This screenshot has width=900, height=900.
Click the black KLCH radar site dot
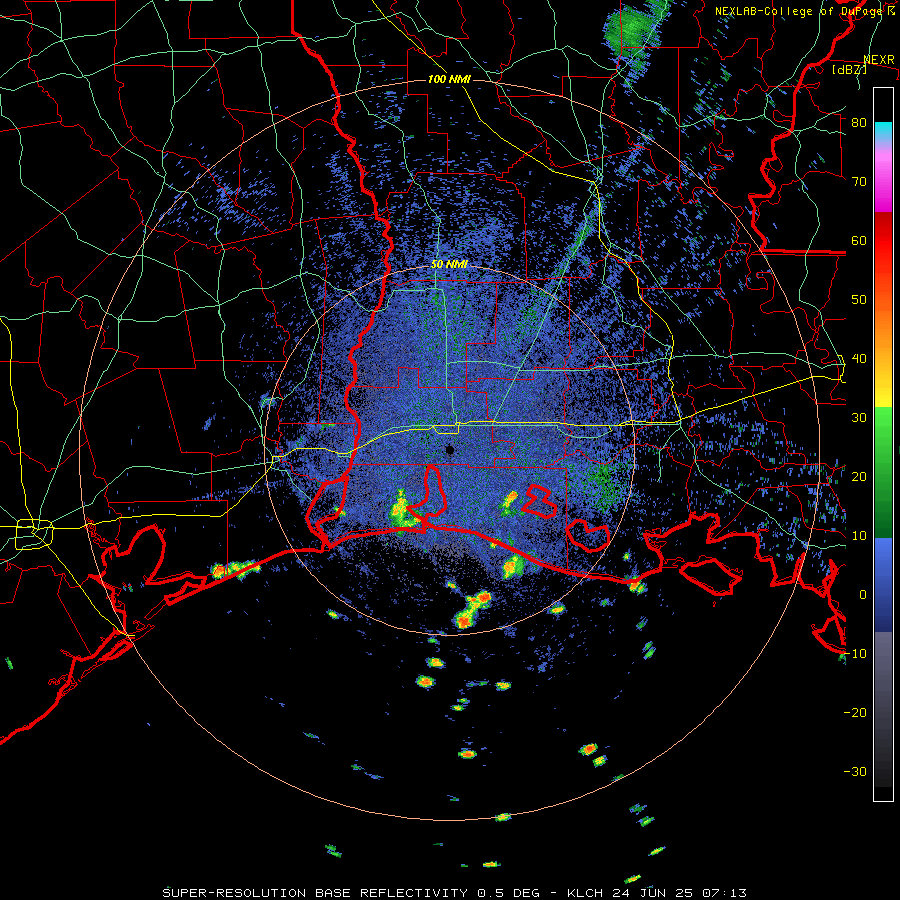450,450
